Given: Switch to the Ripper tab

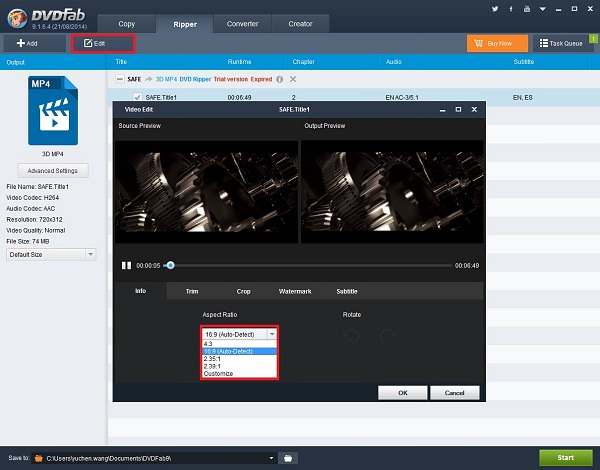Looking at the screenshot, I should click(x=185, y=24).
